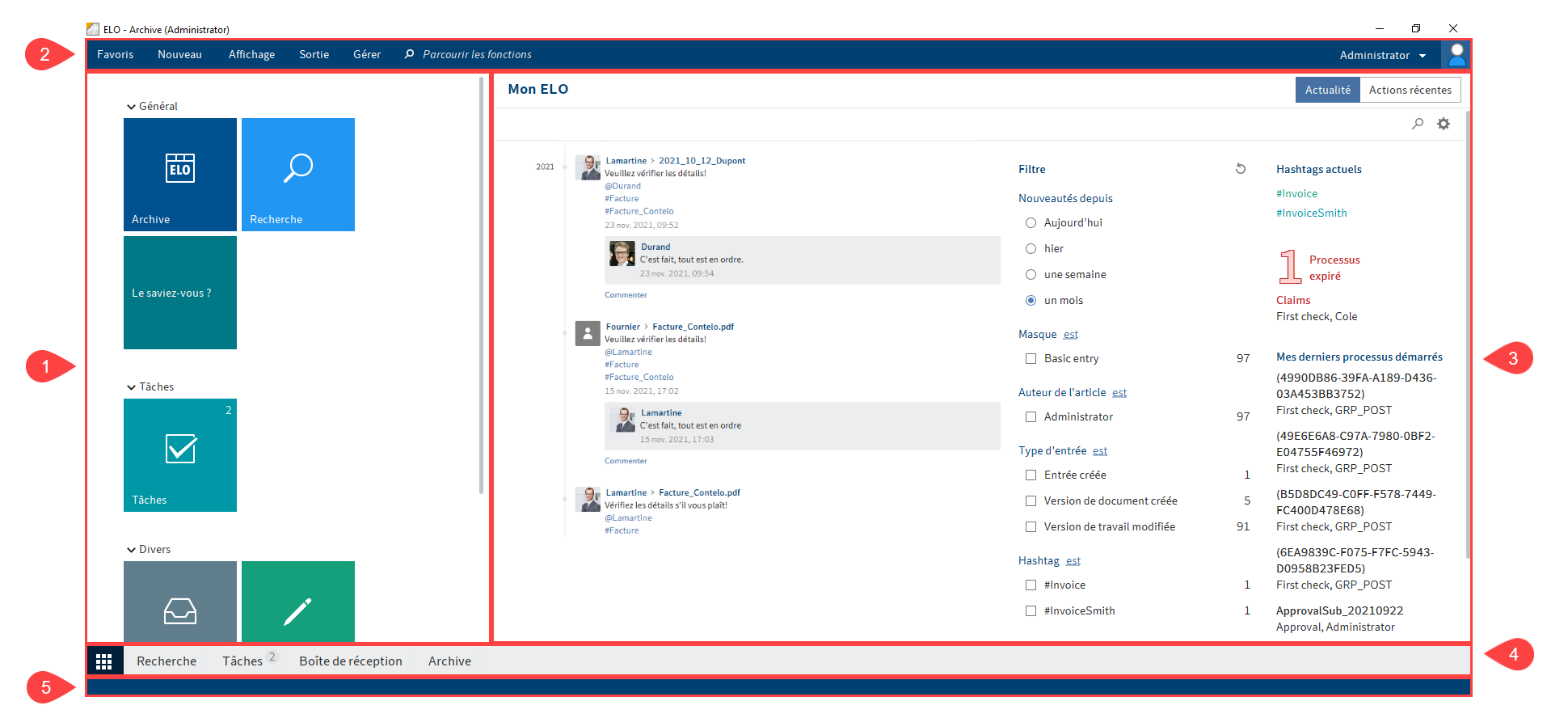This screenshot has width=1568, height=718.
Task: Open the Tâches tile with checkmark
Action: tap(180, 455)
